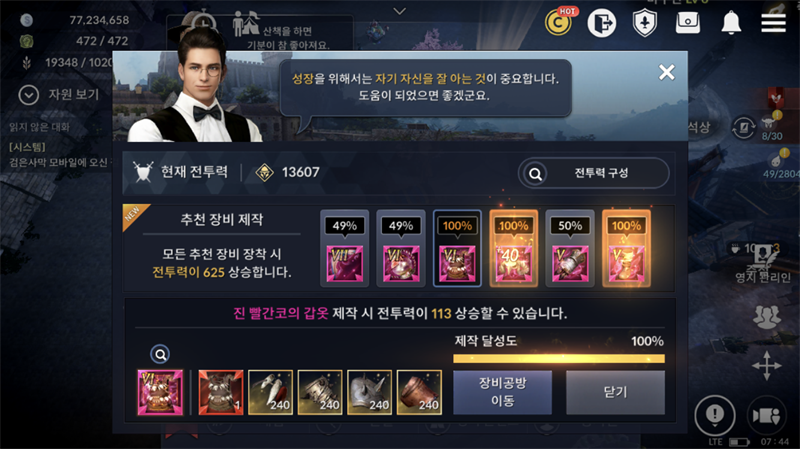Image resolution: width=800 pixels, height=449 pixels.
Task: Open the notification bell
Action: (x=731, y=22)
